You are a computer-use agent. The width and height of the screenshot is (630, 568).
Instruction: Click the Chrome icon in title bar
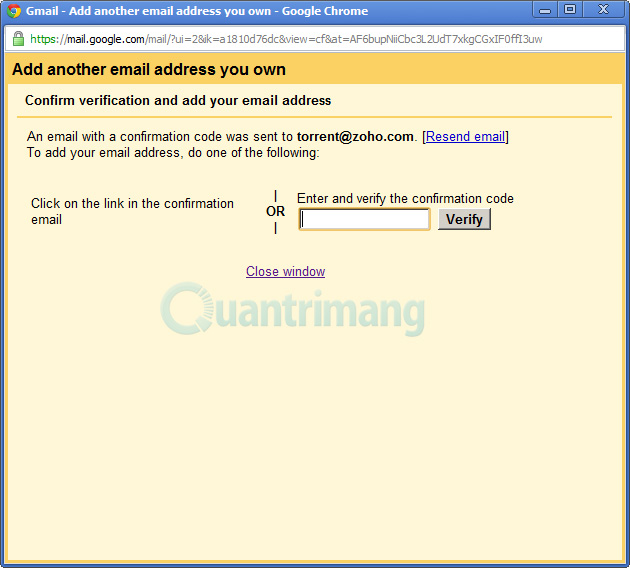(14, 11)
